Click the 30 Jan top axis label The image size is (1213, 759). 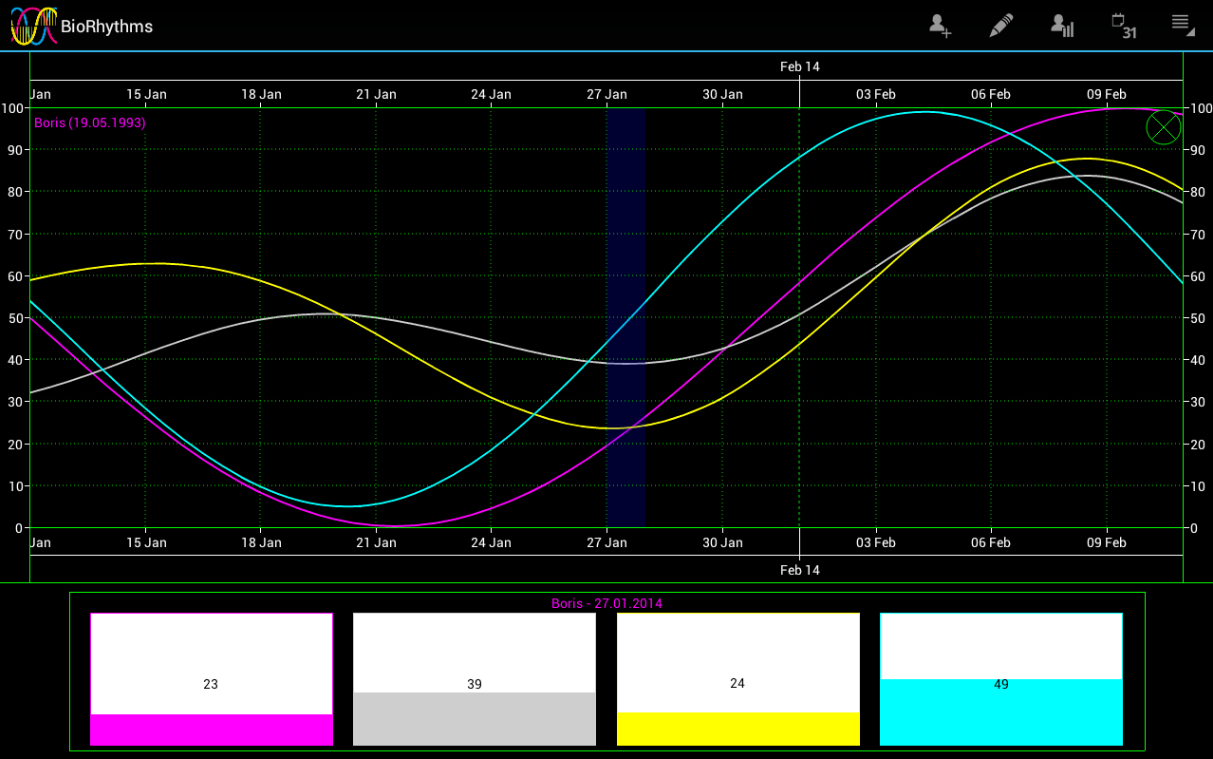[722, 94]
